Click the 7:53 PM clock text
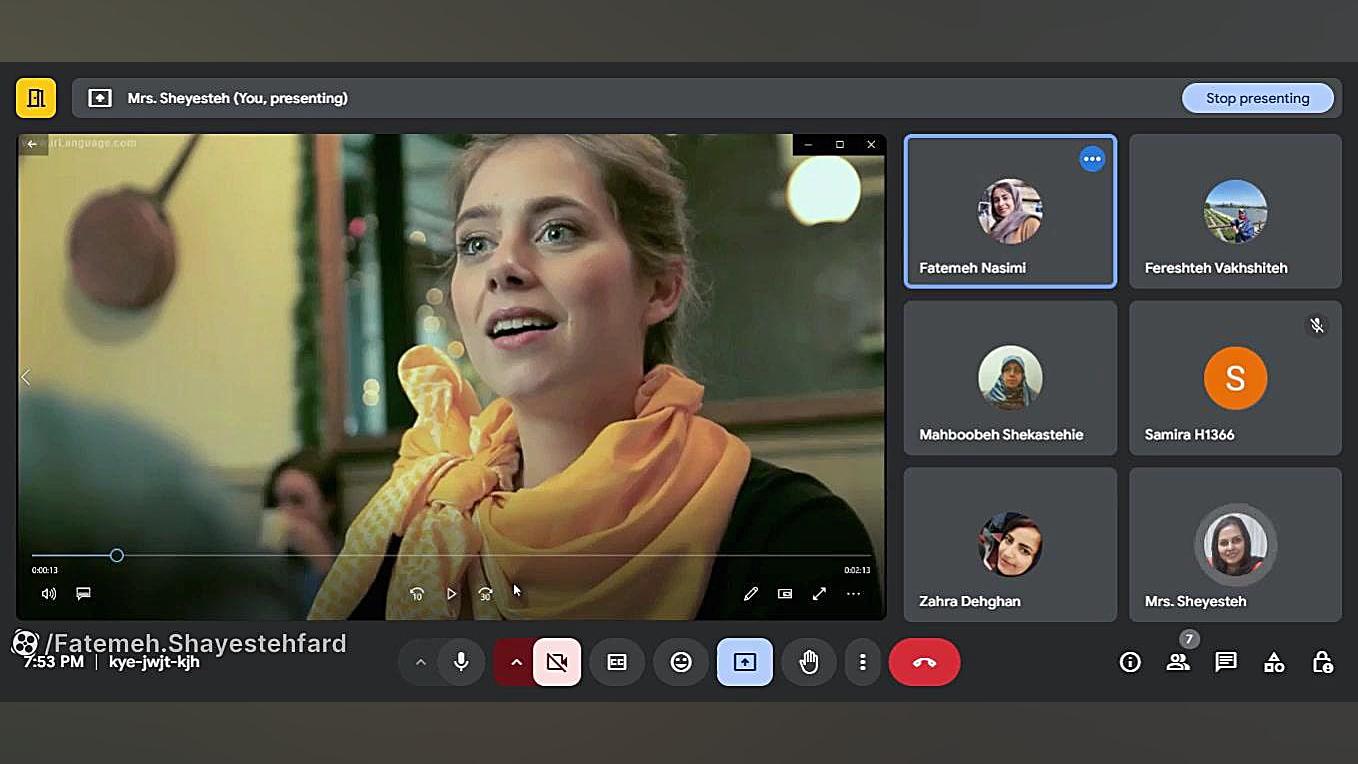 (53, 662)
